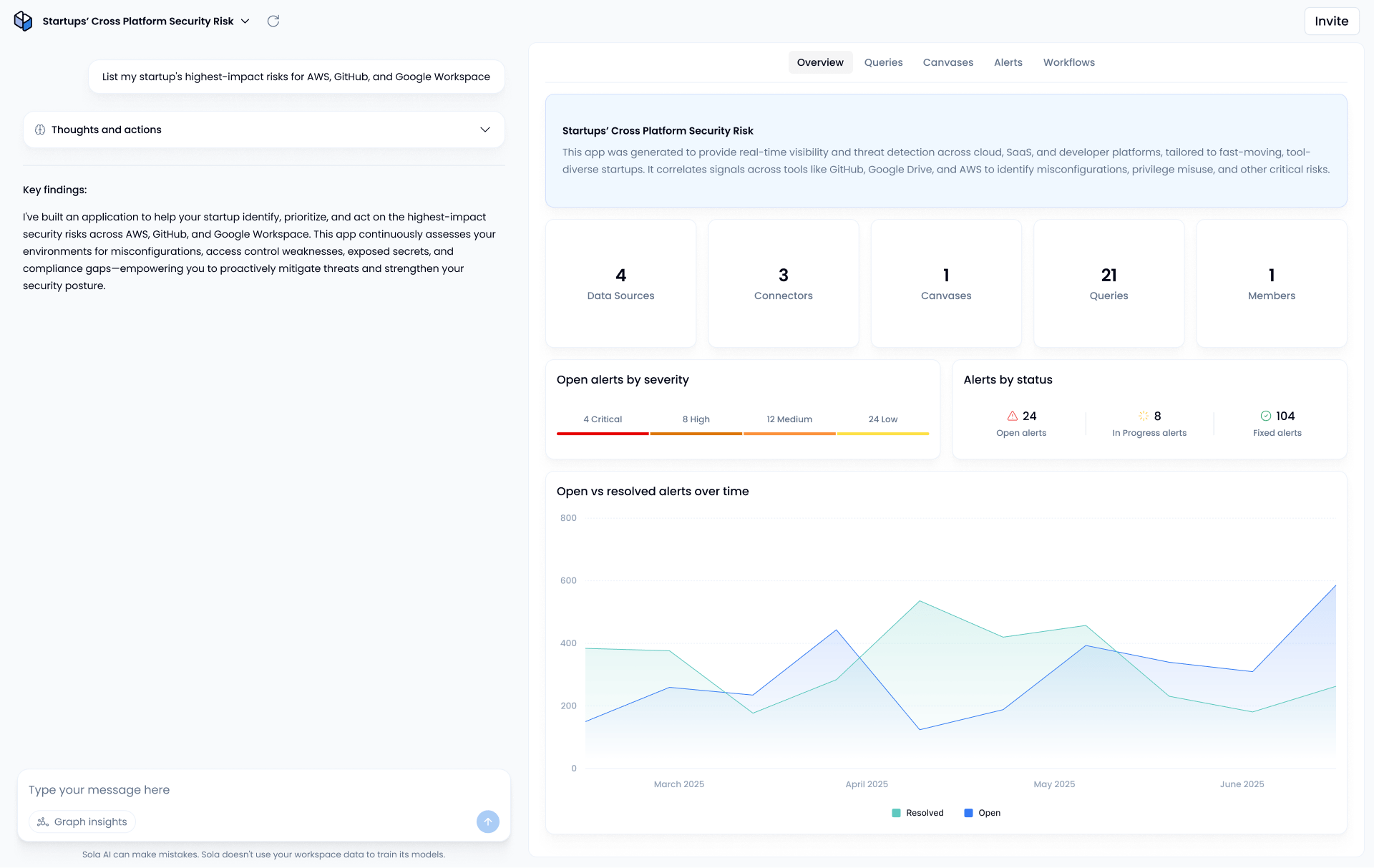1374x868 pixels.
Task: Open the 3 Connectors stat card
Action: 783,283
